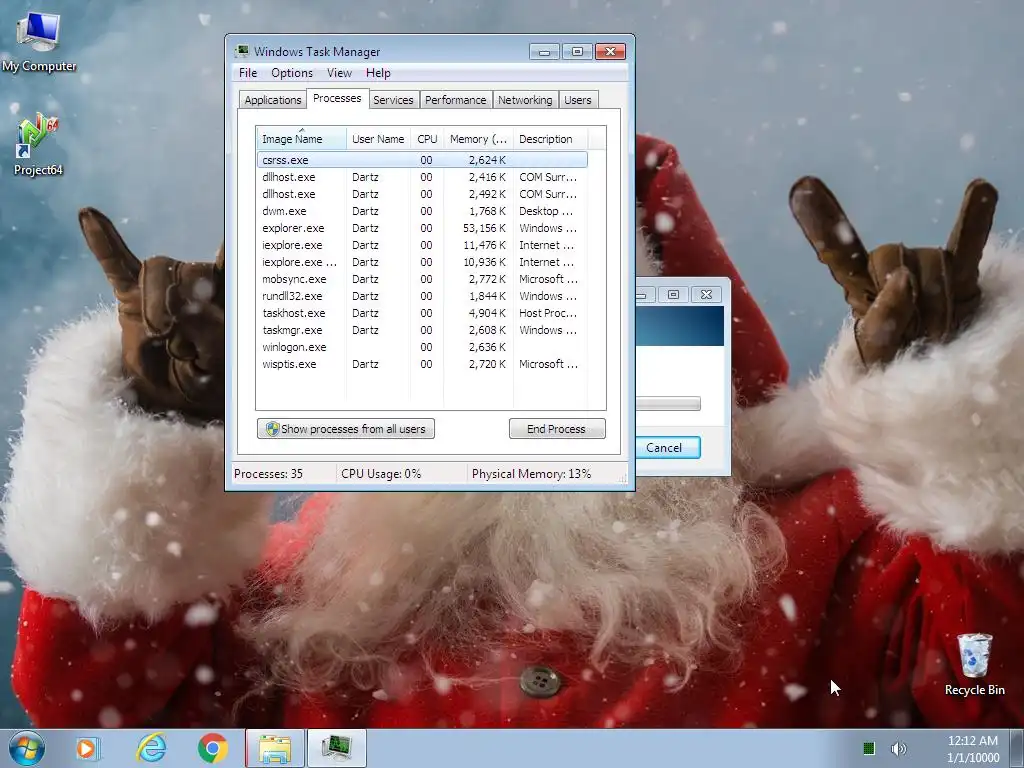Select the taskmgr.exe process
Screen dimensions: 1024x768
coord(422,330)
